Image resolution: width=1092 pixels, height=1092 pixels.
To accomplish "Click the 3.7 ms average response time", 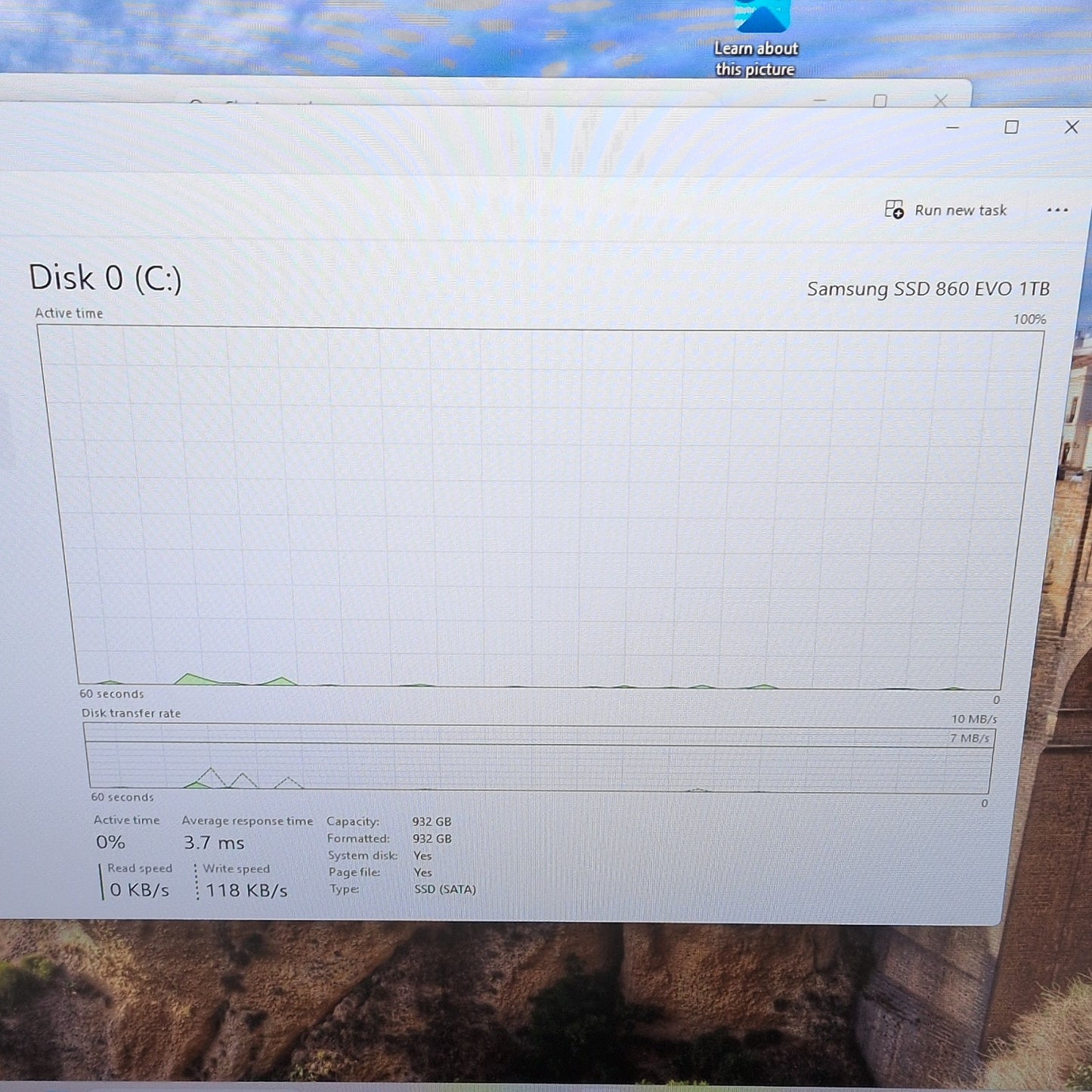I will pyautogui.click(x=214, y=843).
